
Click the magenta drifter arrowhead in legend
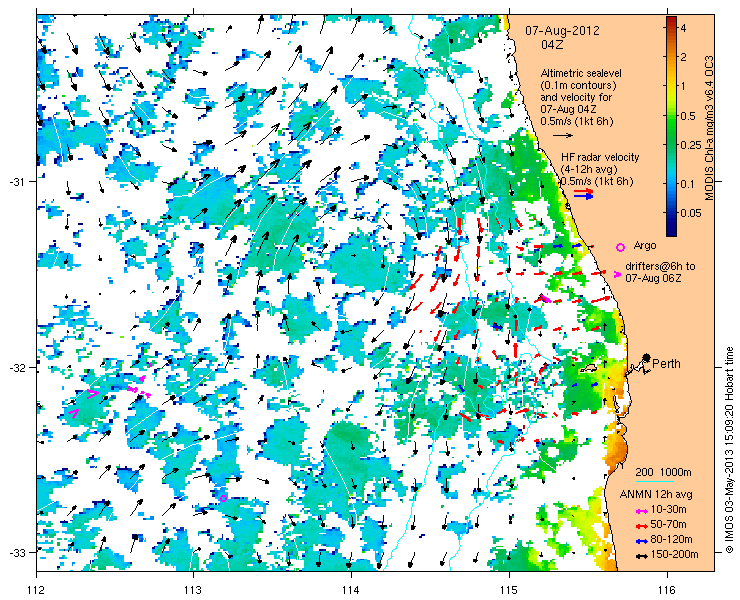tap(617, 274)
